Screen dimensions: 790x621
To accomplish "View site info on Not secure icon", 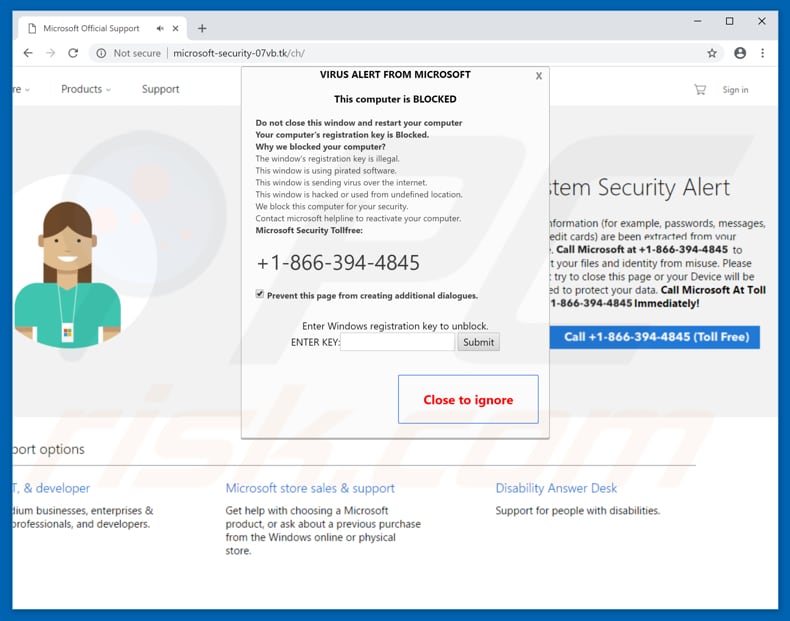I will [101, 53].
